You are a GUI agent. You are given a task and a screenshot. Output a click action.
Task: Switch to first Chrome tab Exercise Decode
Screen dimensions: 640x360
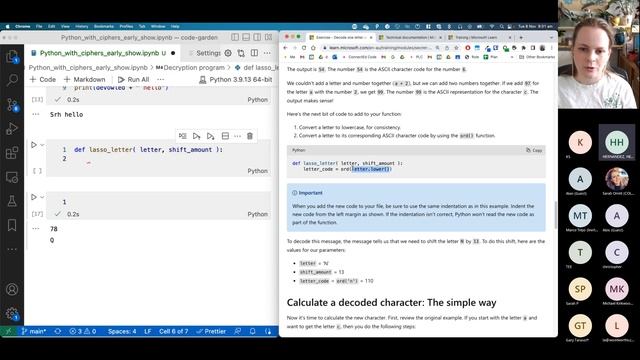341,37
